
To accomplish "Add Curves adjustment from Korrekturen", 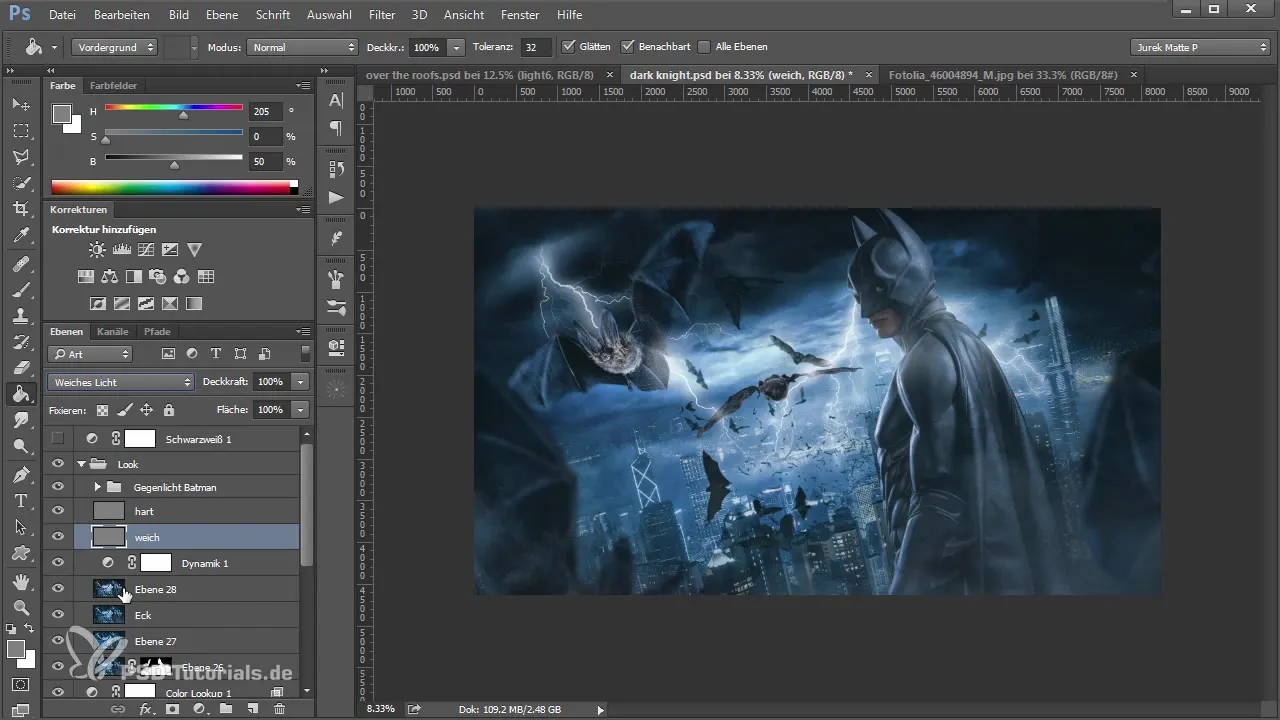I will click(x=146, y=250).
